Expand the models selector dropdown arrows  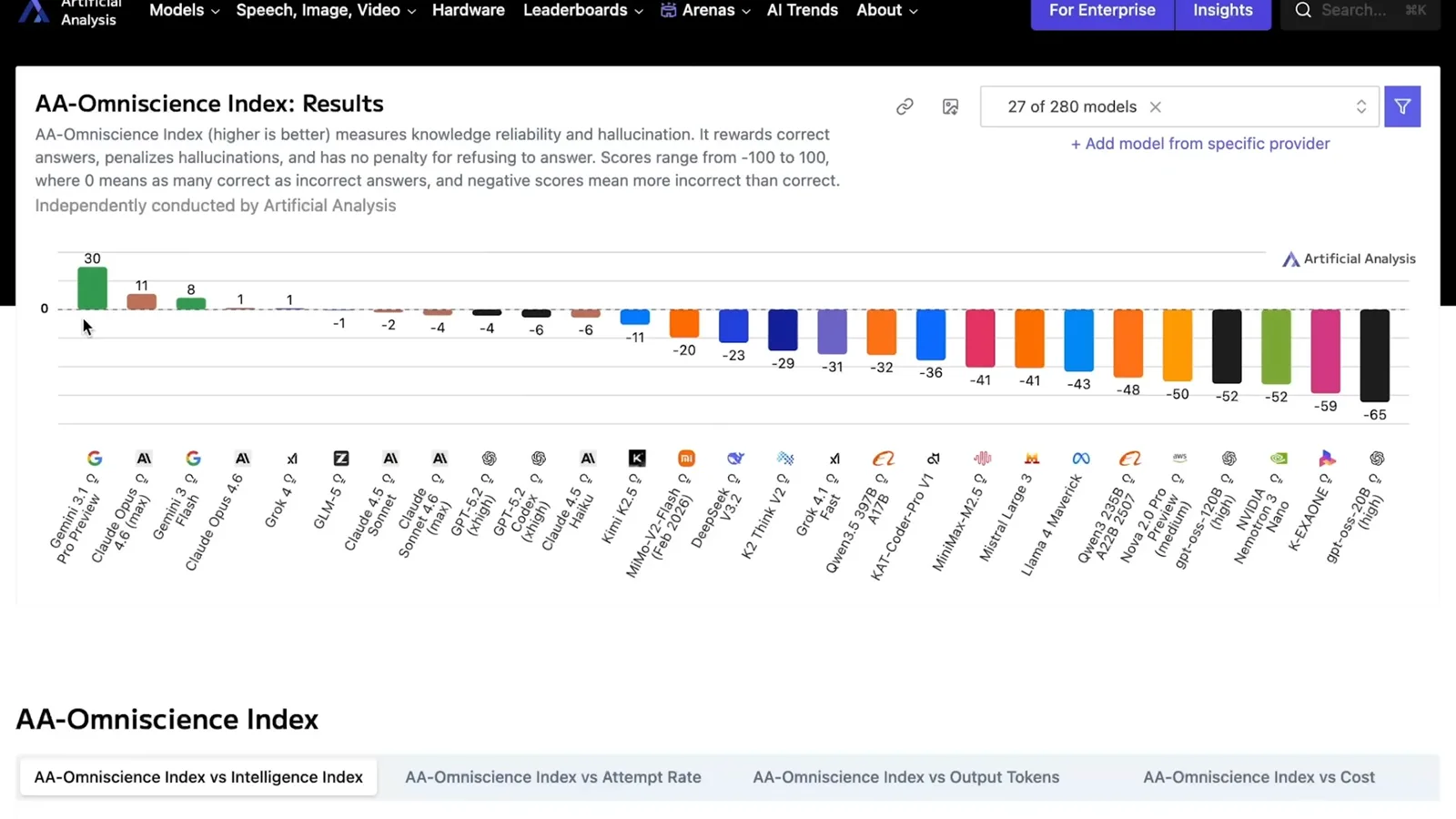click(1361, 107)
